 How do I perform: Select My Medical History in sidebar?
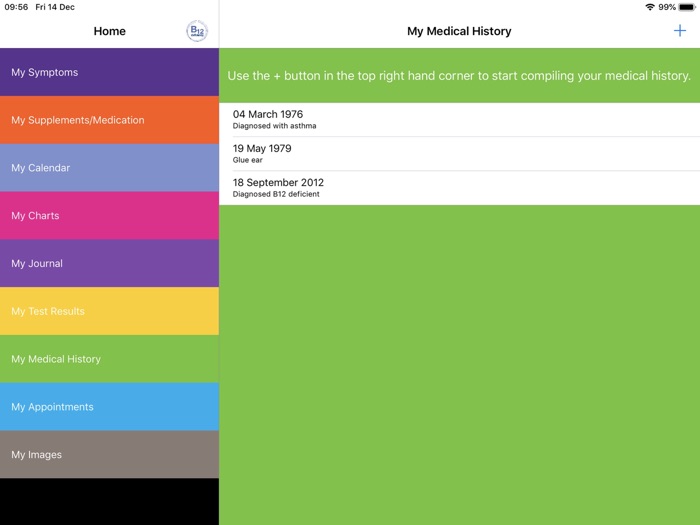(109, 358)
